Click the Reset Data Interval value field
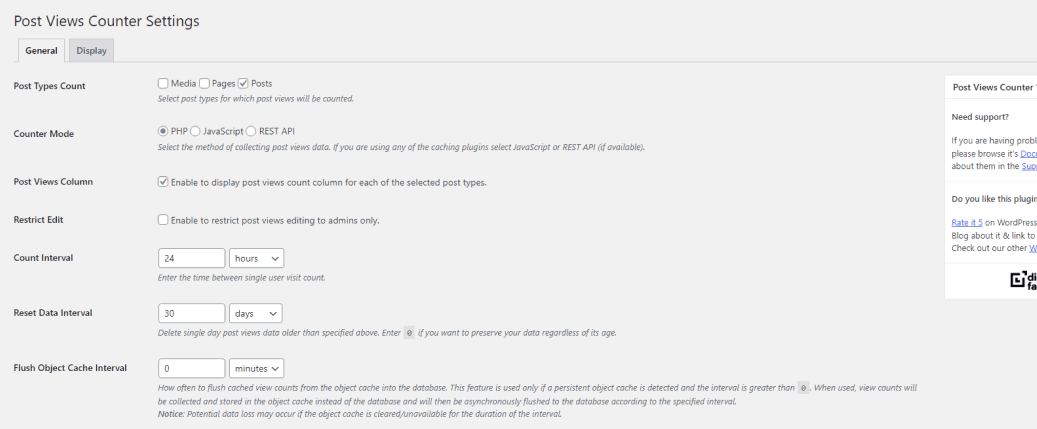The width and height of the screenshot is (1037, 429). (x=192, y=313)
